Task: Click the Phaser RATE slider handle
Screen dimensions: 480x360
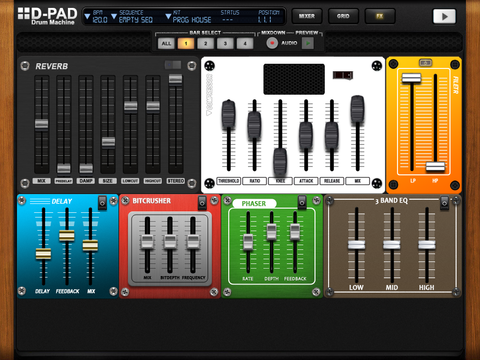Action: pos(248,242)
